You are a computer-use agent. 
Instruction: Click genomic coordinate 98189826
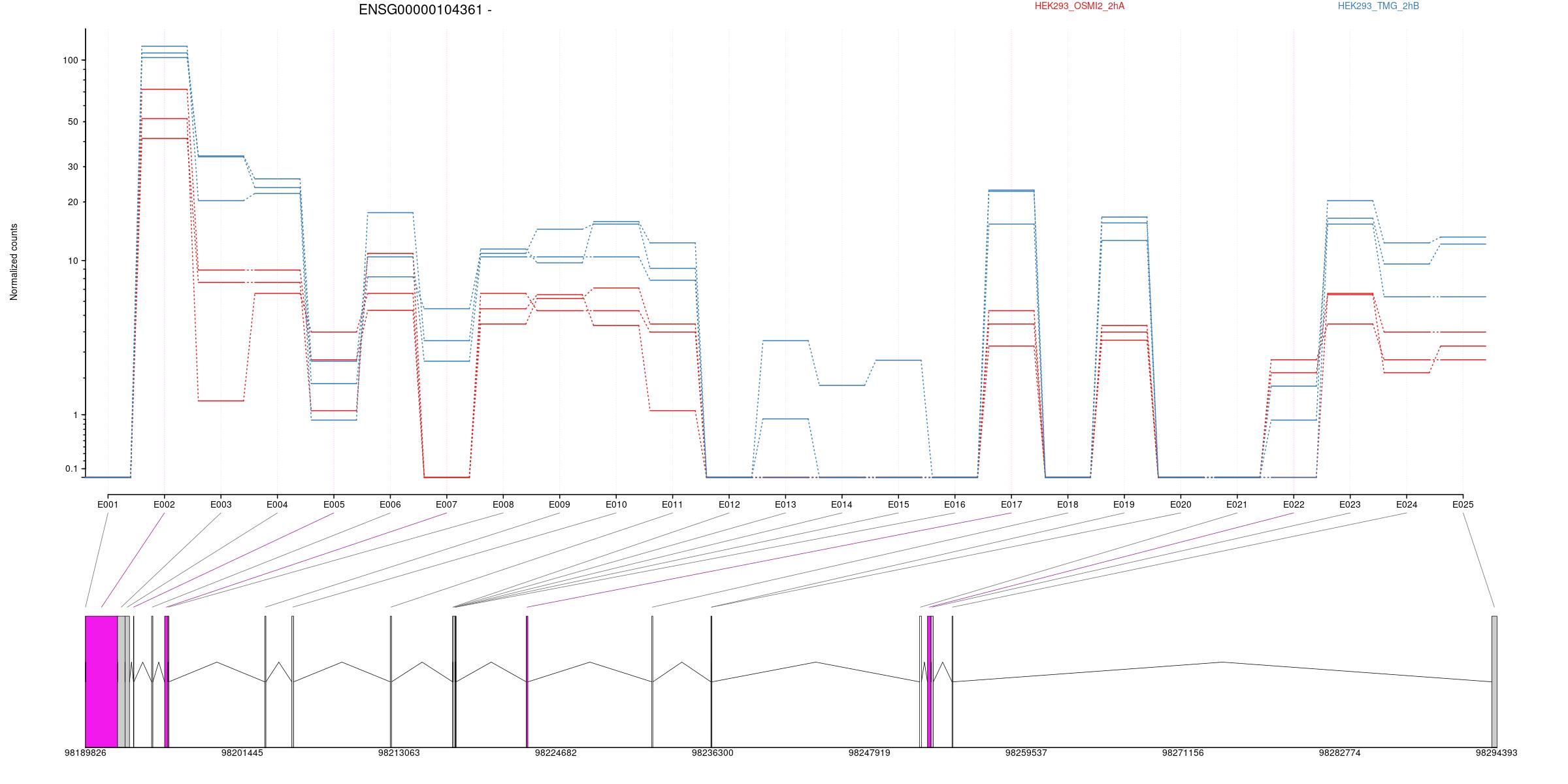[86, 753]
